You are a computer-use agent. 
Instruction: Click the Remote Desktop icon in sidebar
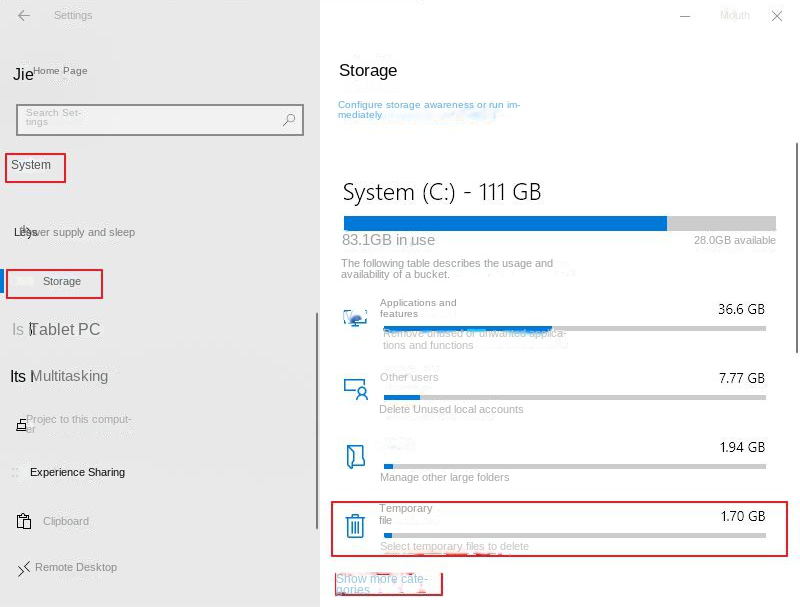pyautogui.click(x=23, y=569)
